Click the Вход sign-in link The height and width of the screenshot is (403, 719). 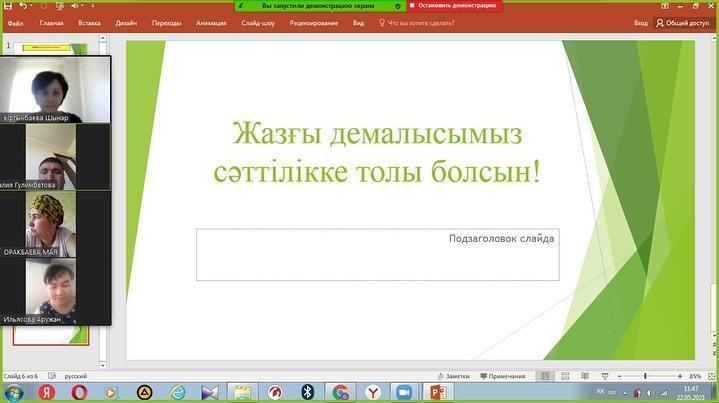pos(641,23)
